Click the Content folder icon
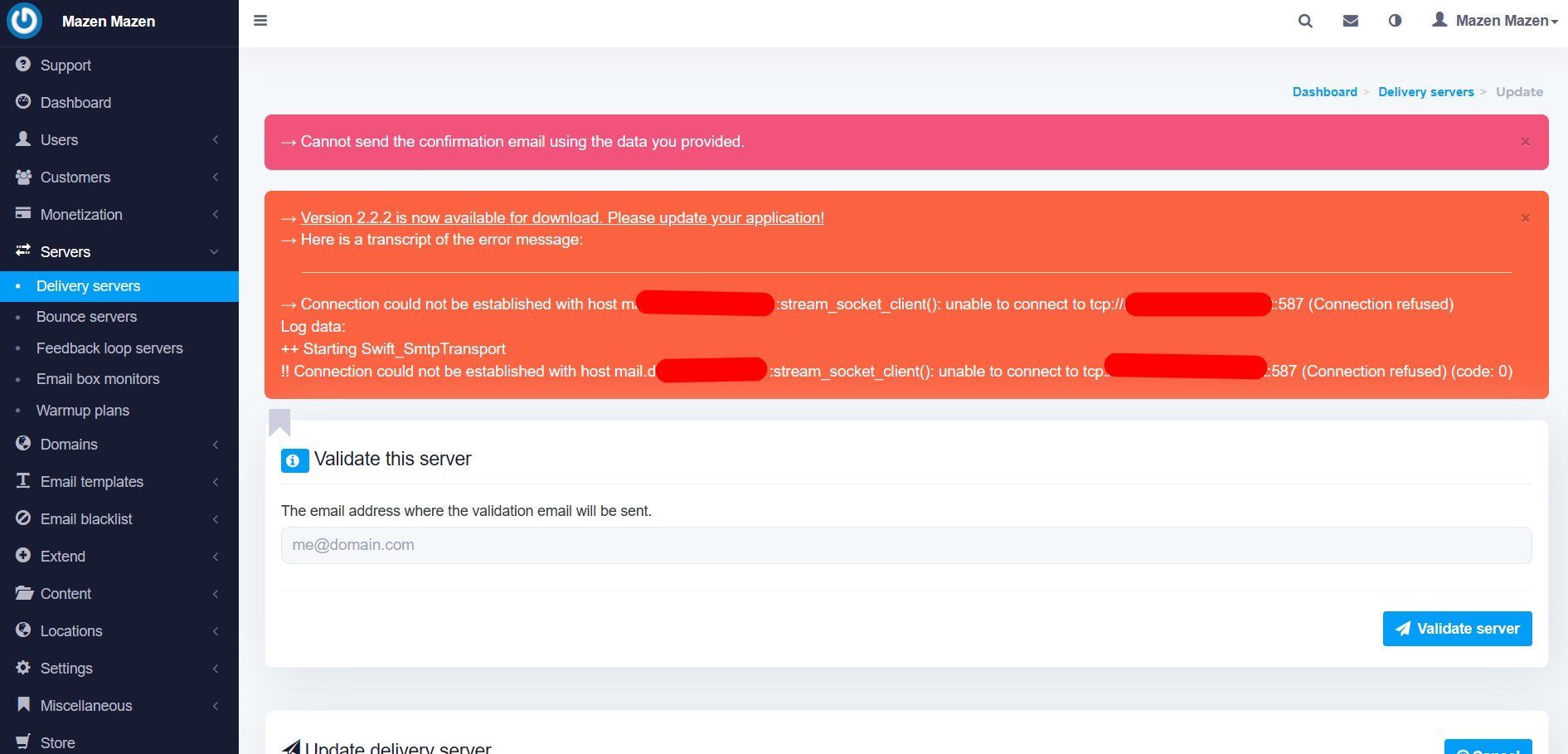The width and height of the screenshot is (1568, 754). [x=23, y=592]
